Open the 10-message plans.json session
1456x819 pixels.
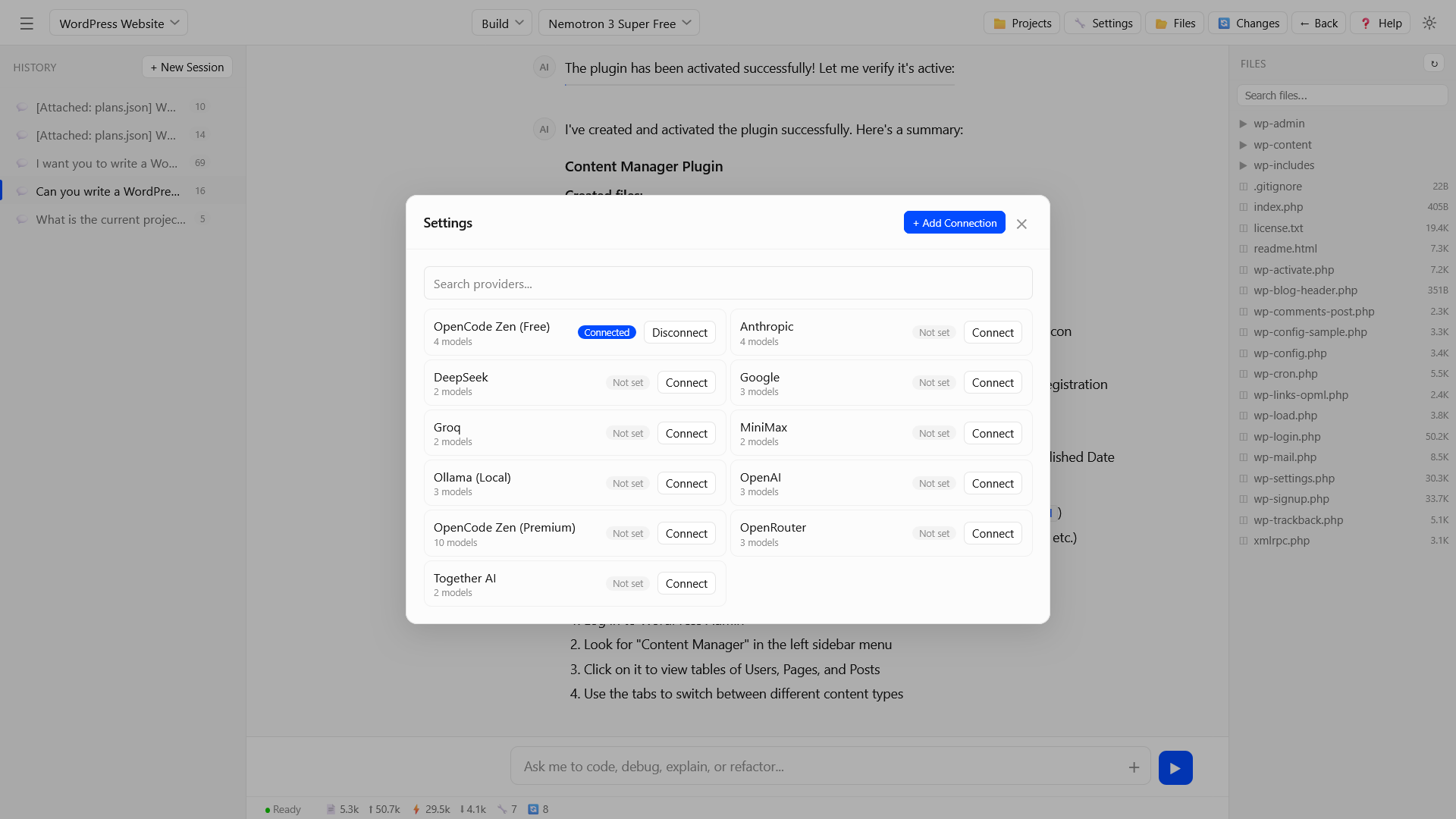[x=123, y=107]
